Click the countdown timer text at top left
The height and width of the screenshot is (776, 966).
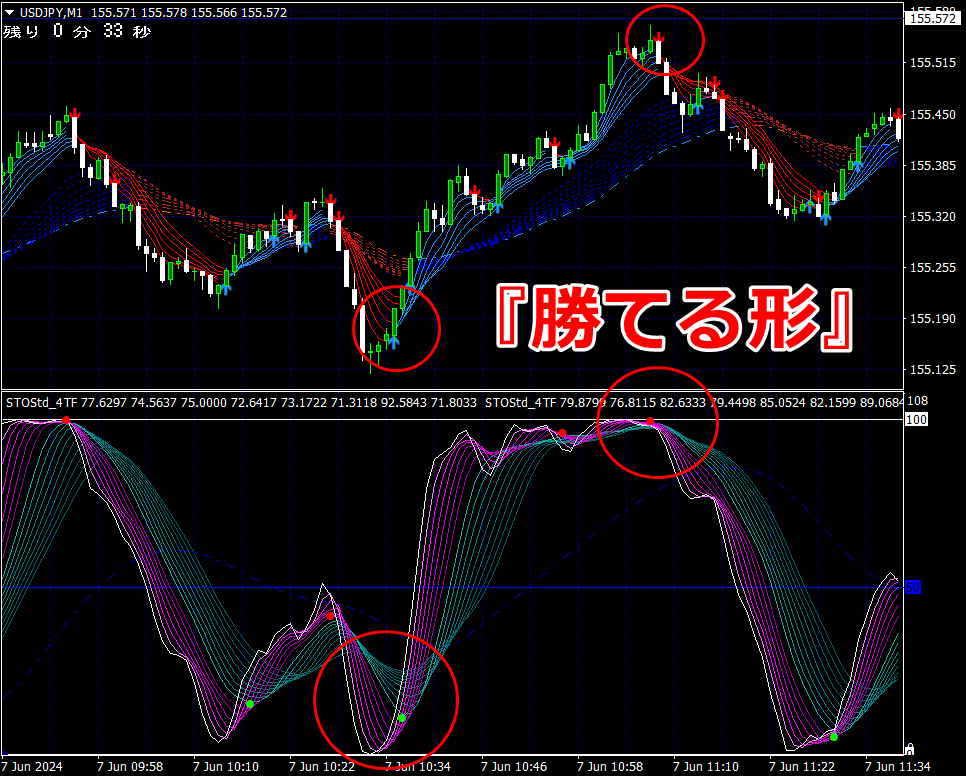click(x=77, y=31)
